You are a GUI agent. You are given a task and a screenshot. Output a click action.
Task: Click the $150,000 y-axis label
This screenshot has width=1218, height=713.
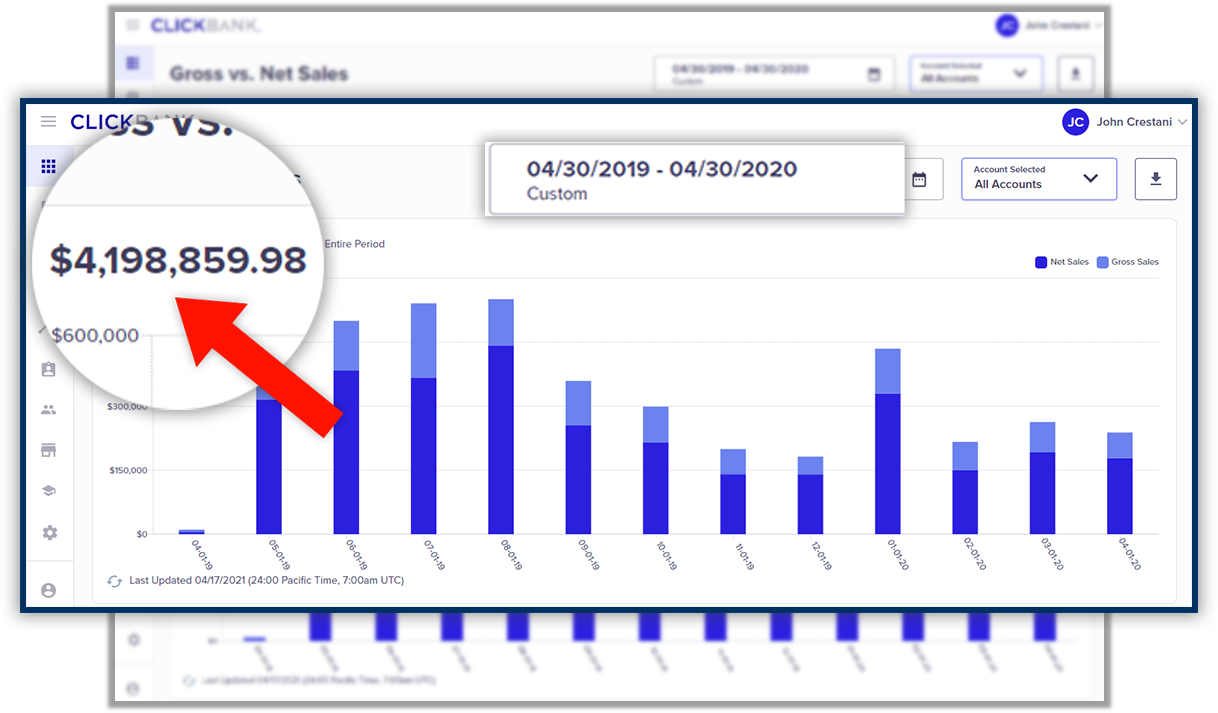(x=127, y=470)
